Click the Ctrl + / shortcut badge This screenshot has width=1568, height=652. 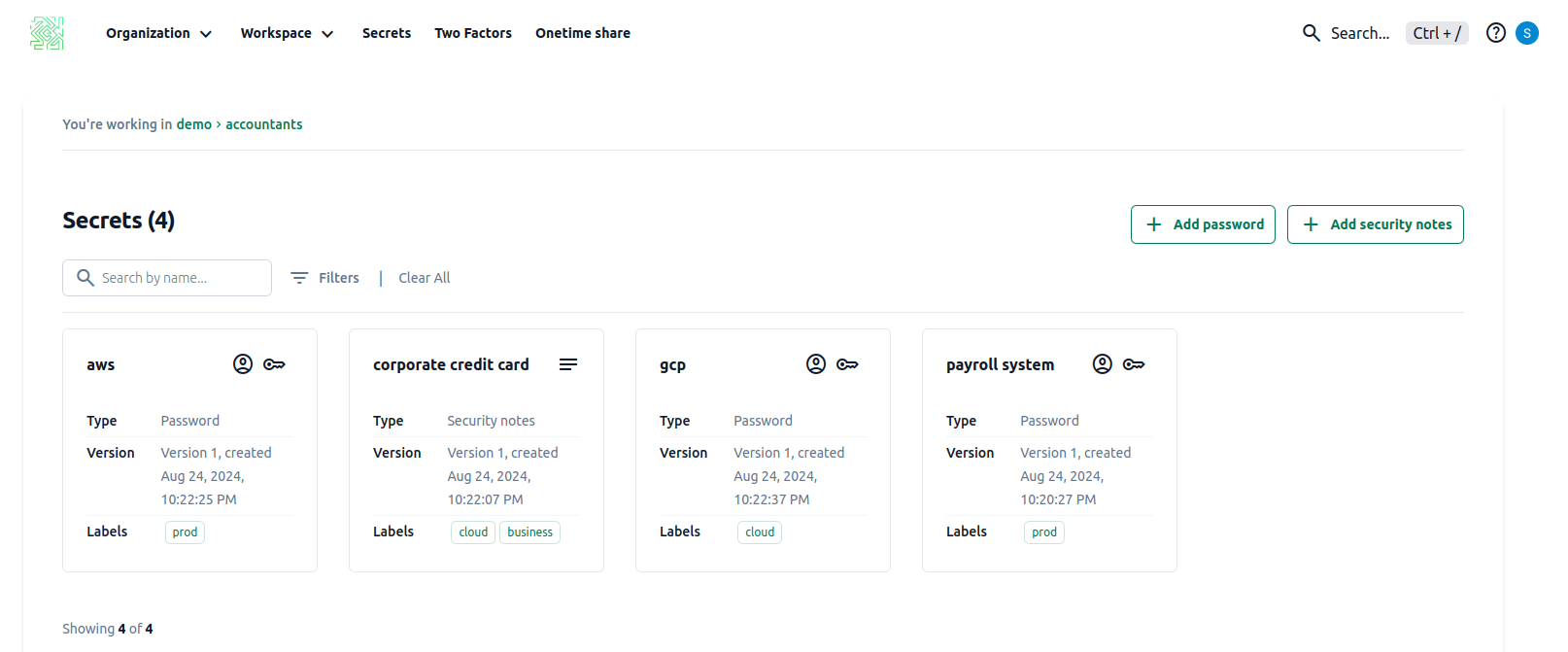click(1437, 33)
